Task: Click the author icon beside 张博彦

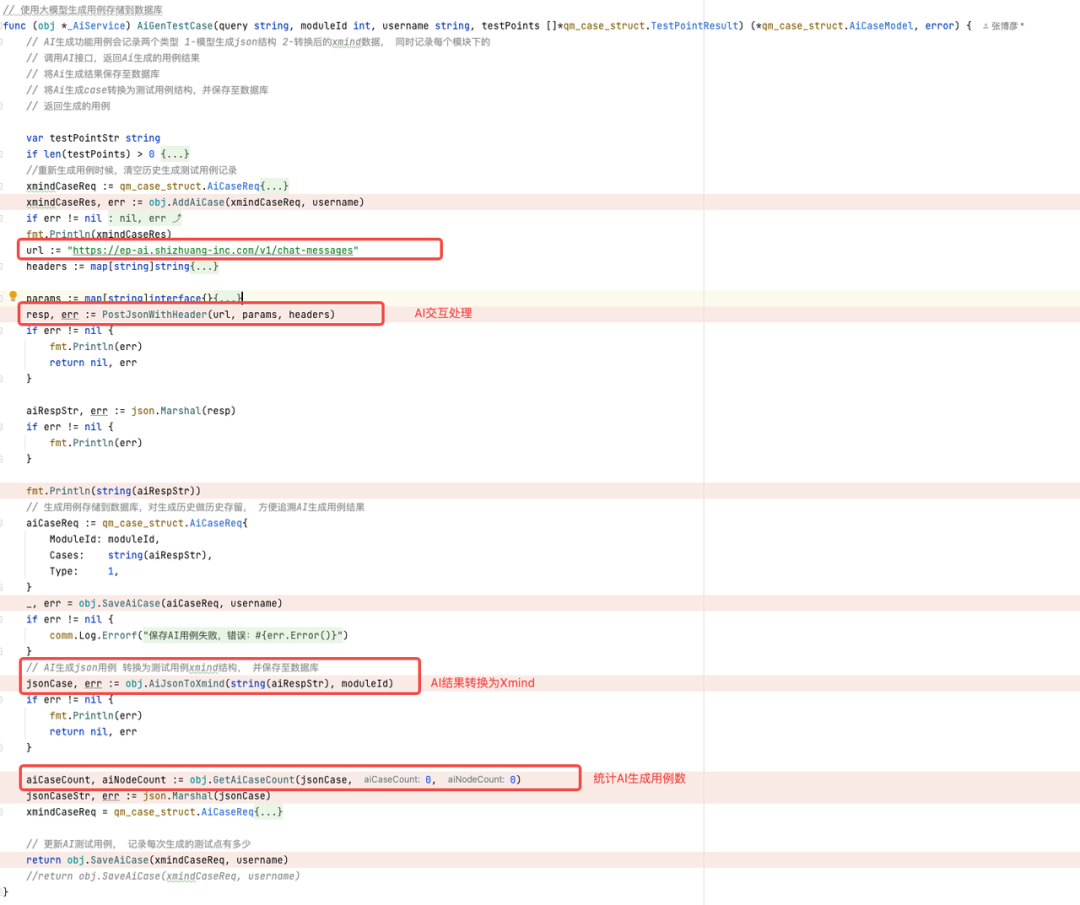Action: tap(986, 26)
